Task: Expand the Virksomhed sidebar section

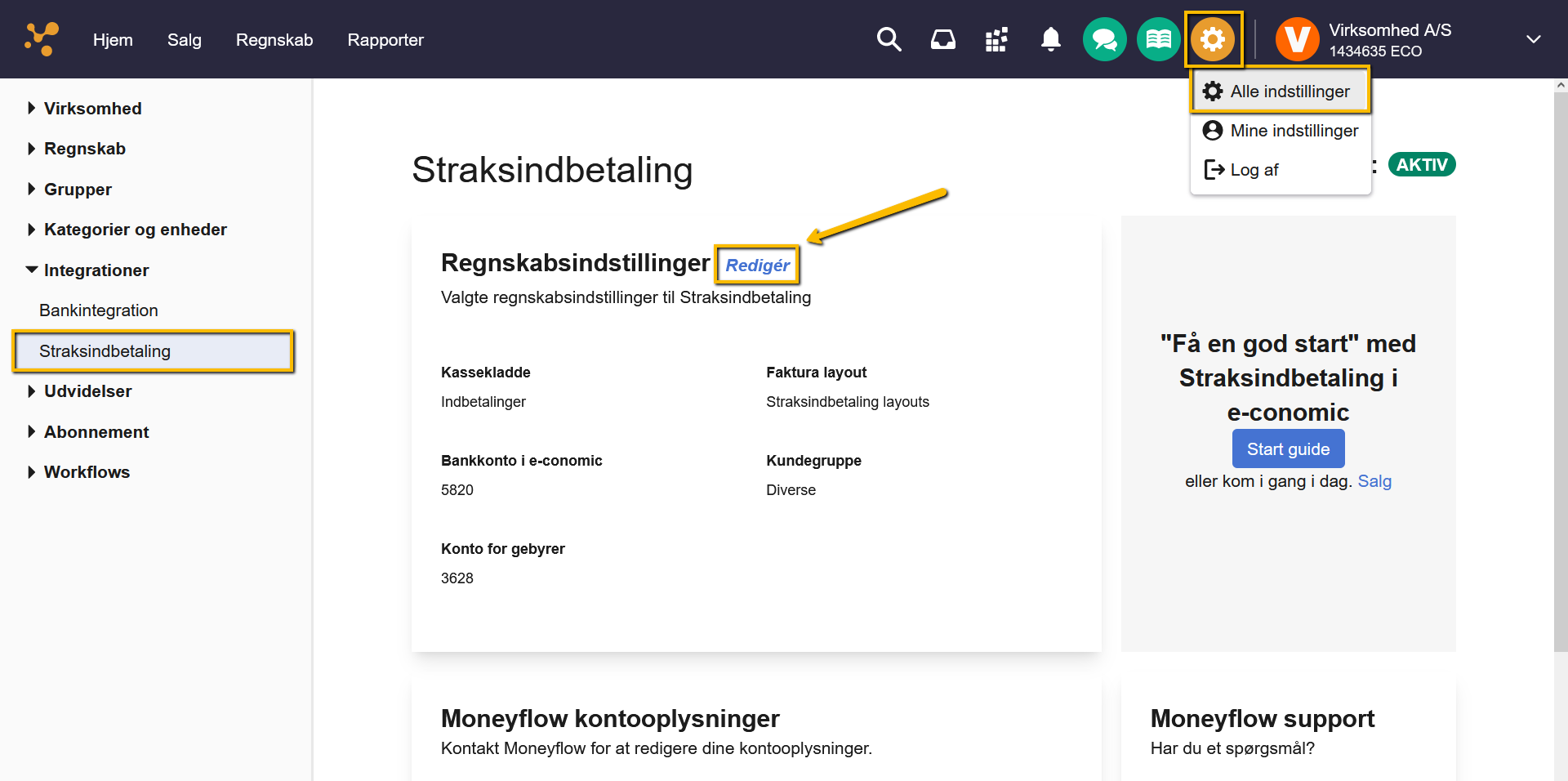Action: pyautogui.click(x=84, y=109)
